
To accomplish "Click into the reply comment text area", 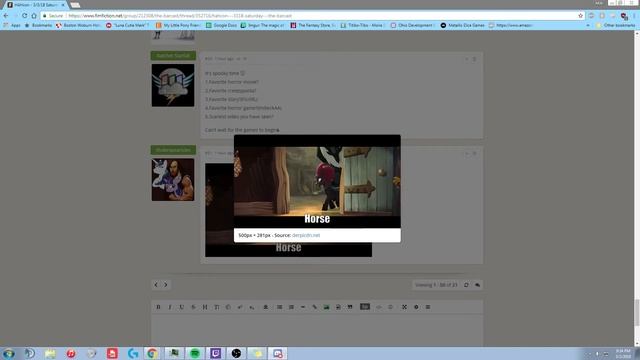I will [317, 330].
